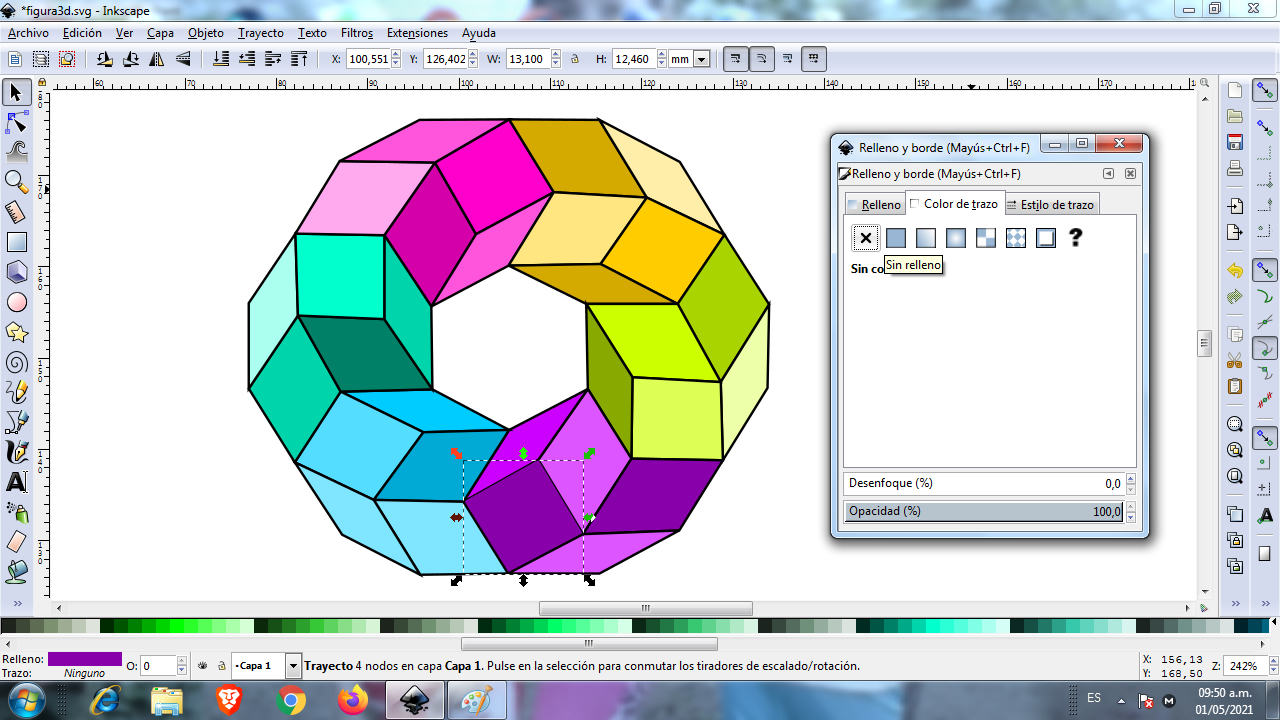Image resolution: width=1280 pixels, height=720 pixels.
Task: Toggle scale rounded corners option
Action: (x=761, y=59)
